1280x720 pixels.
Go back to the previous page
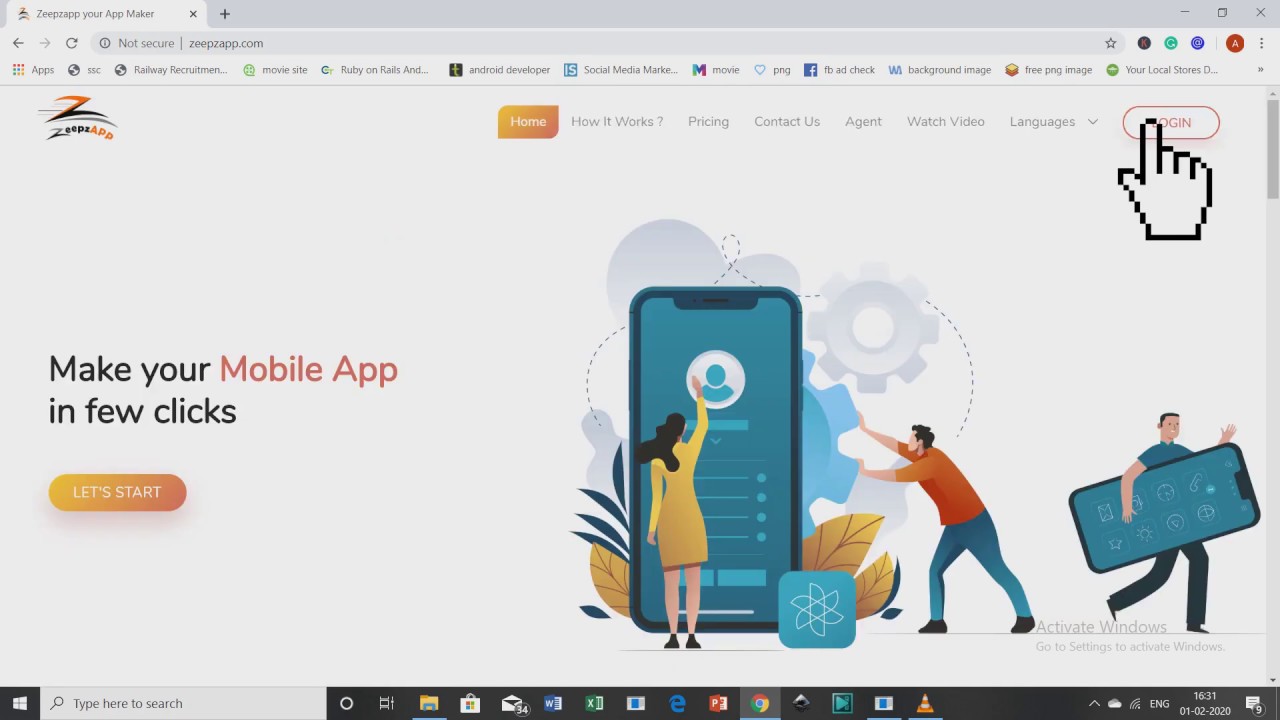tap(18, 43)
